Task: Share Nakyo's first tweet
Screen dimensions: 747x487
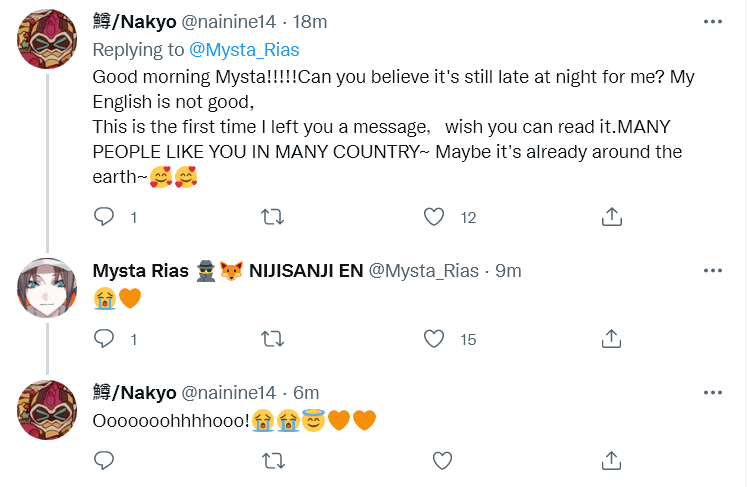Action: [x=613, y=217]
